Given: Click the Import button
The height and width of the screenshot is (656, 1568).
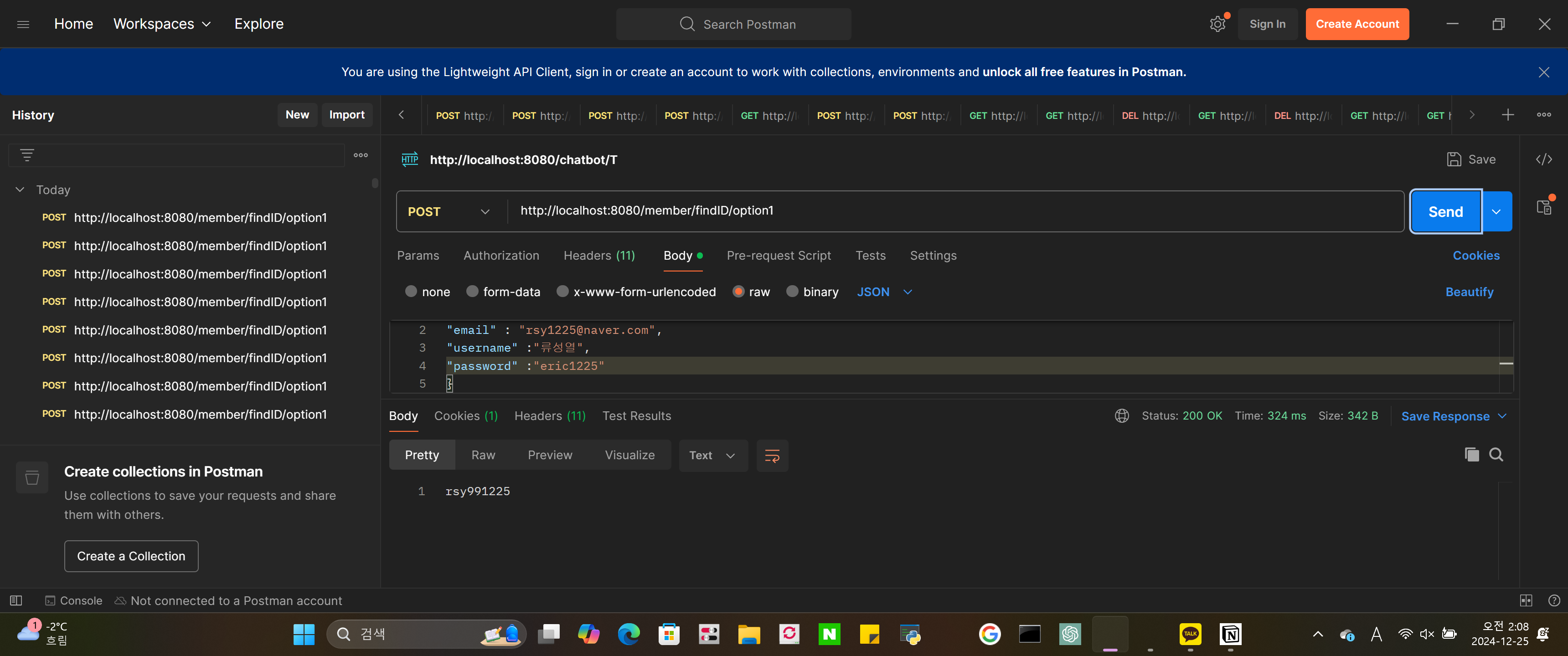Looking at the screenshot, I should tap(346, 115).
